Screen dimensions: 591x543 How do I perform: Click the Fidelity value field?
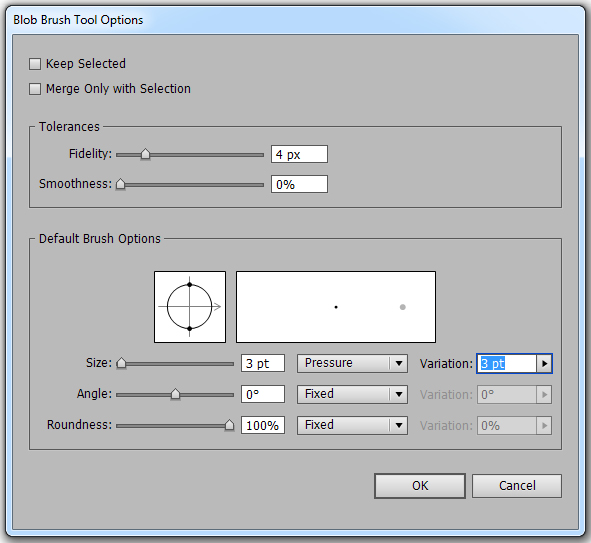coord(299,154)
